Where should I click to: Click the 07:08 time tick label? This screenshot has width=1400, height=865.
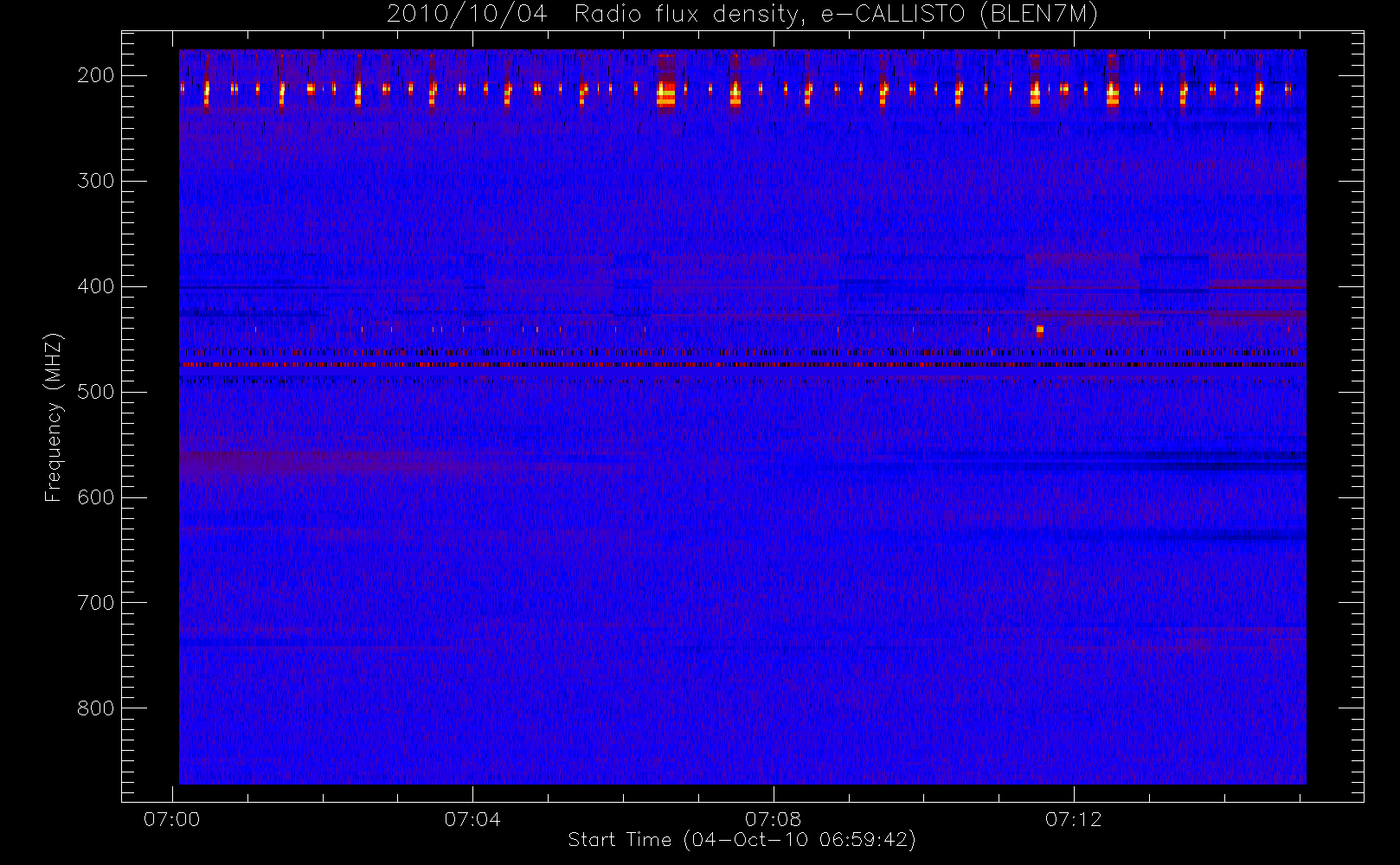coord(773,819)
